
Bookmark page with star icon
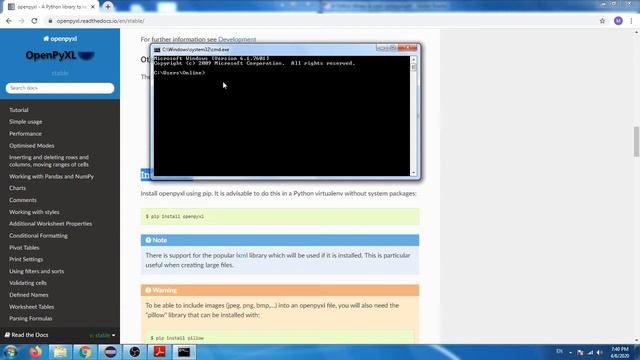(602, 21)
